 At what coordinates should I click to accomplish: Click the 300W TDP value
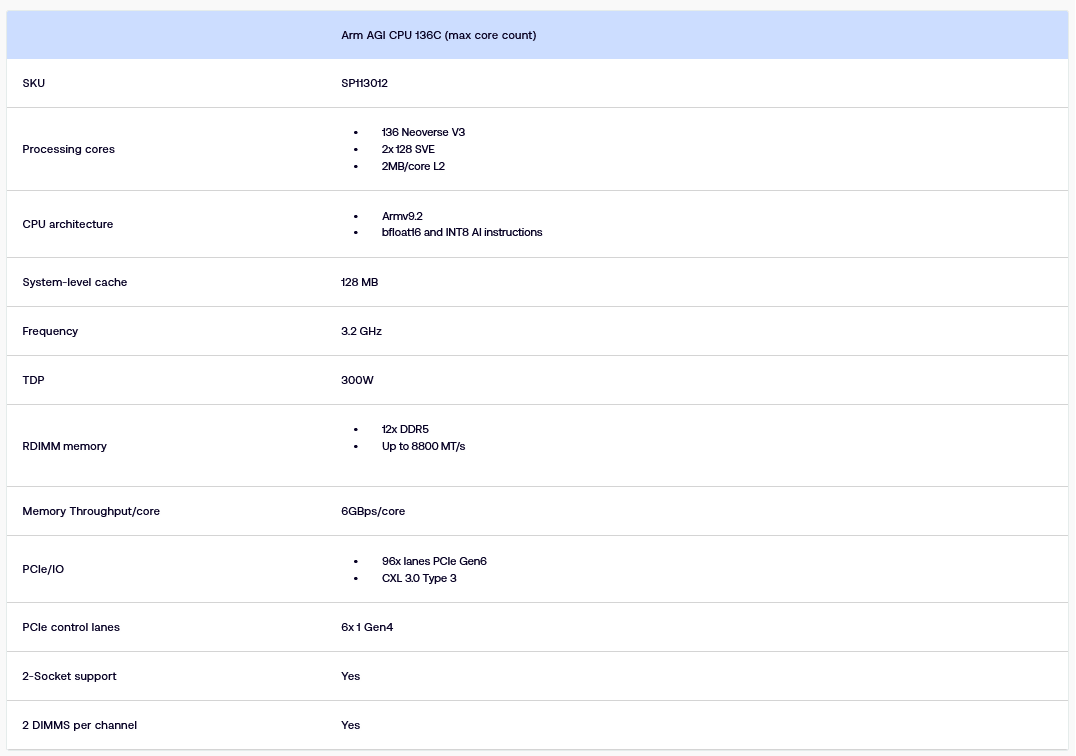click(x=357, y=380)
